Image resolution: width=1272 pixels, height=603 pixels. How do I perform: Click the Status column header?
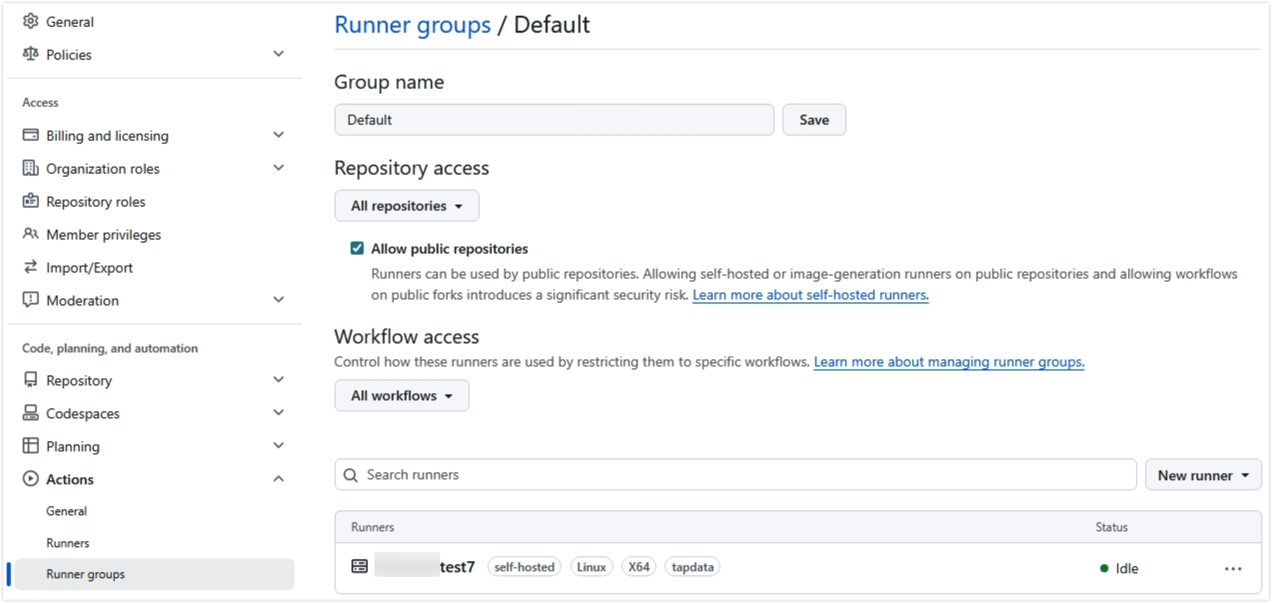point(1111,527)
